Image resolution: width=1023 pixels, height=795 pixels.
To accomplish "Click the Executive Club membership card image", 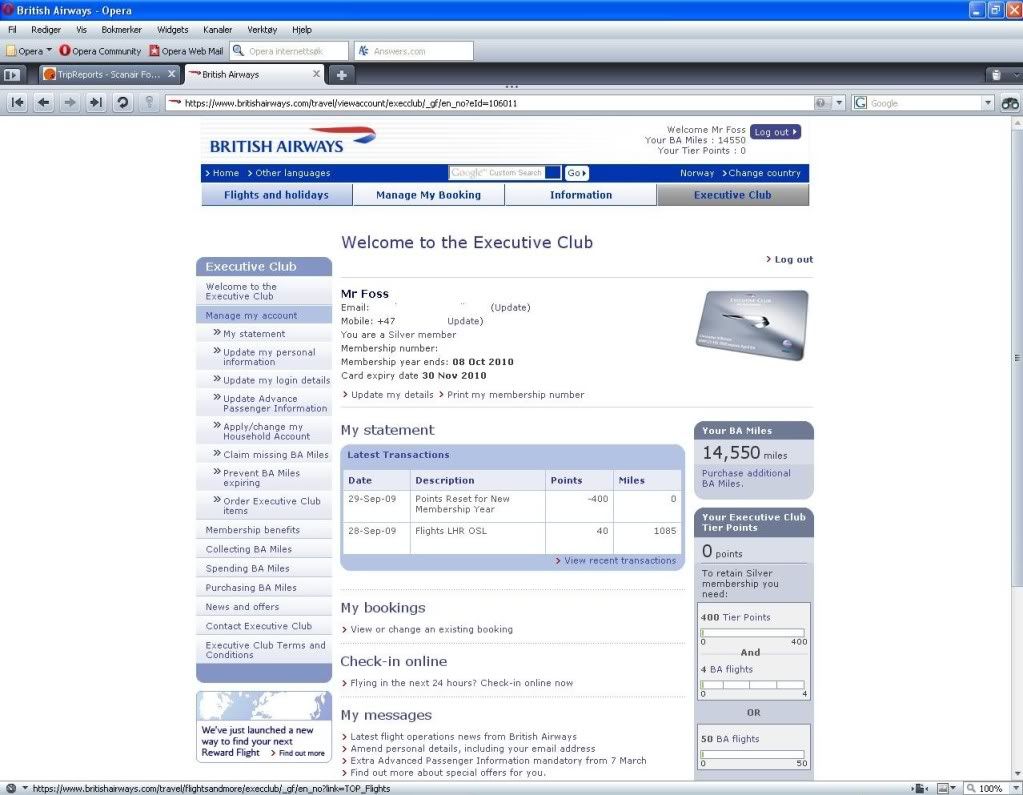I will click(752, 325).
